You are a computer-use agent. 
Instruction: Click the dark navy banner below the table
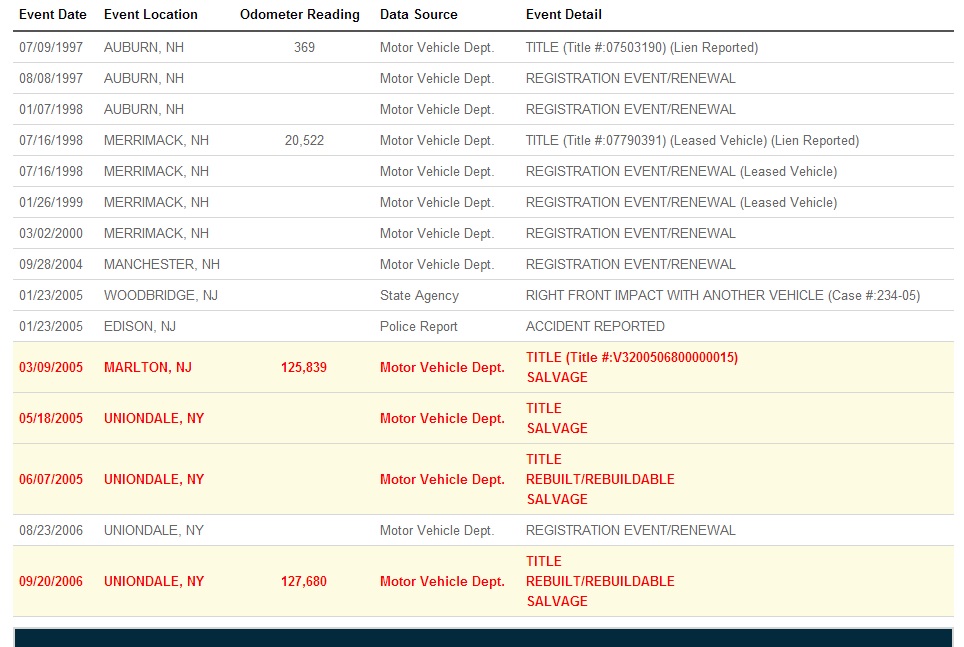(483, 637)
